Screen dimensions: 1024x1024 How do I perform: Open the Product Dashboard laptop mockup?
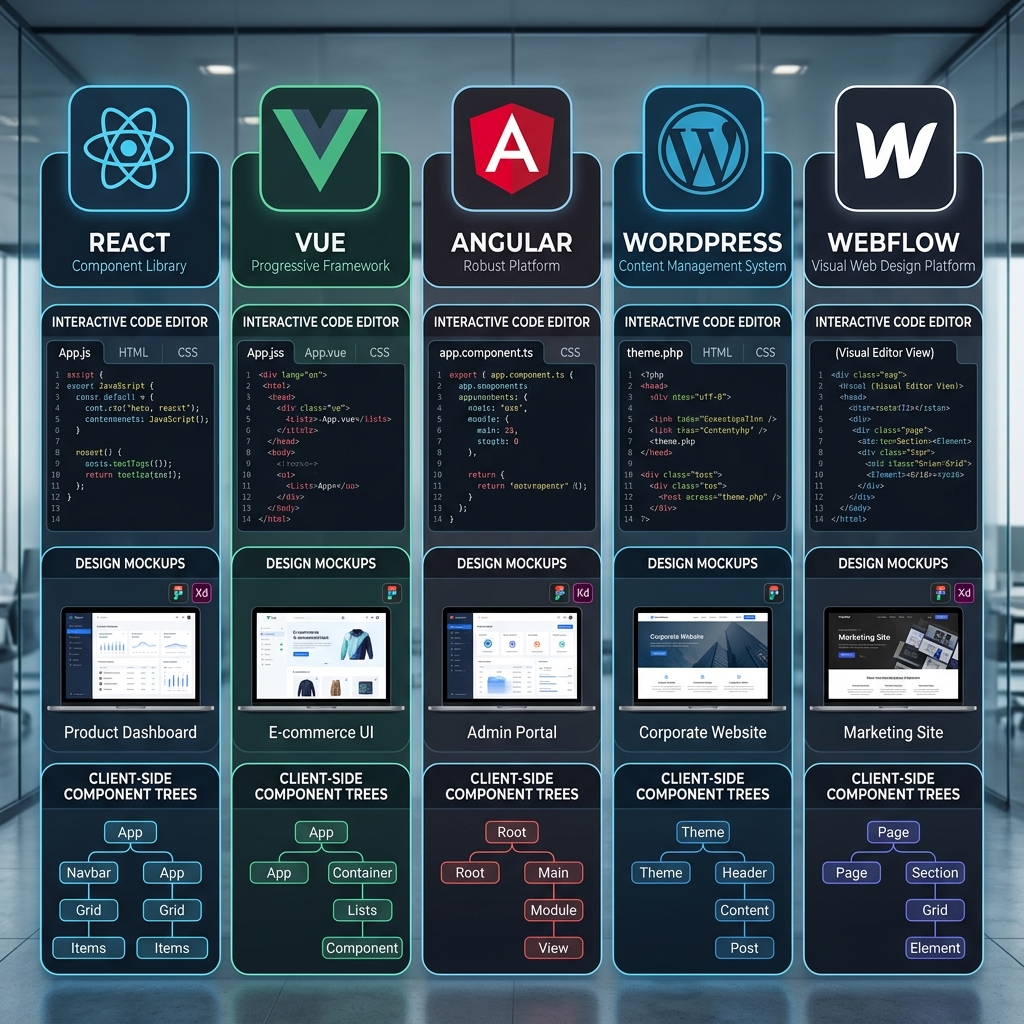pyautogui.click(x=131, y=658)
